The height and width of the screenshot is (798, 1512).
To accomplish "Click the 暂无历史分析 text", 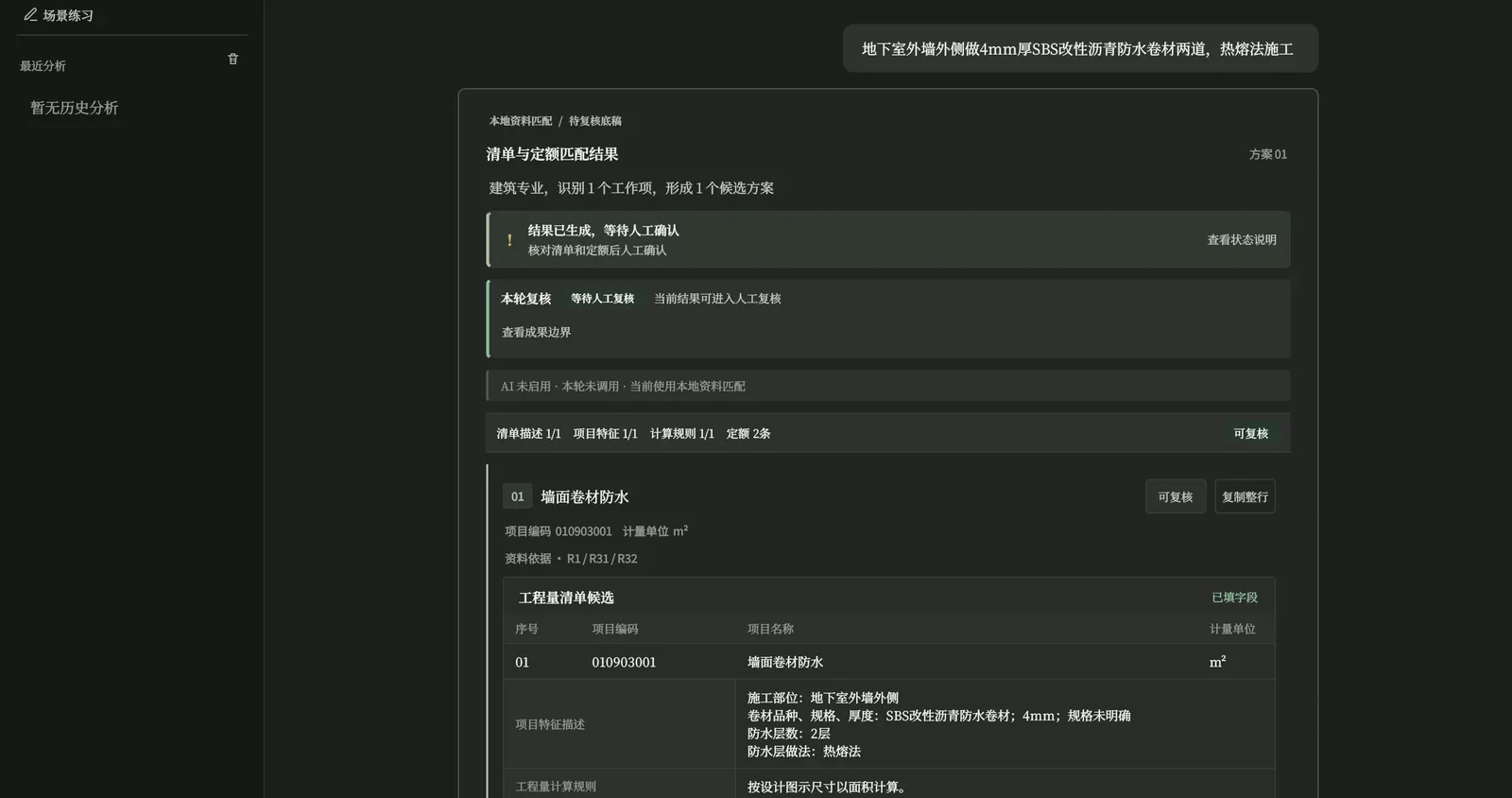I will pyautogui.click(x=74, y=108).
